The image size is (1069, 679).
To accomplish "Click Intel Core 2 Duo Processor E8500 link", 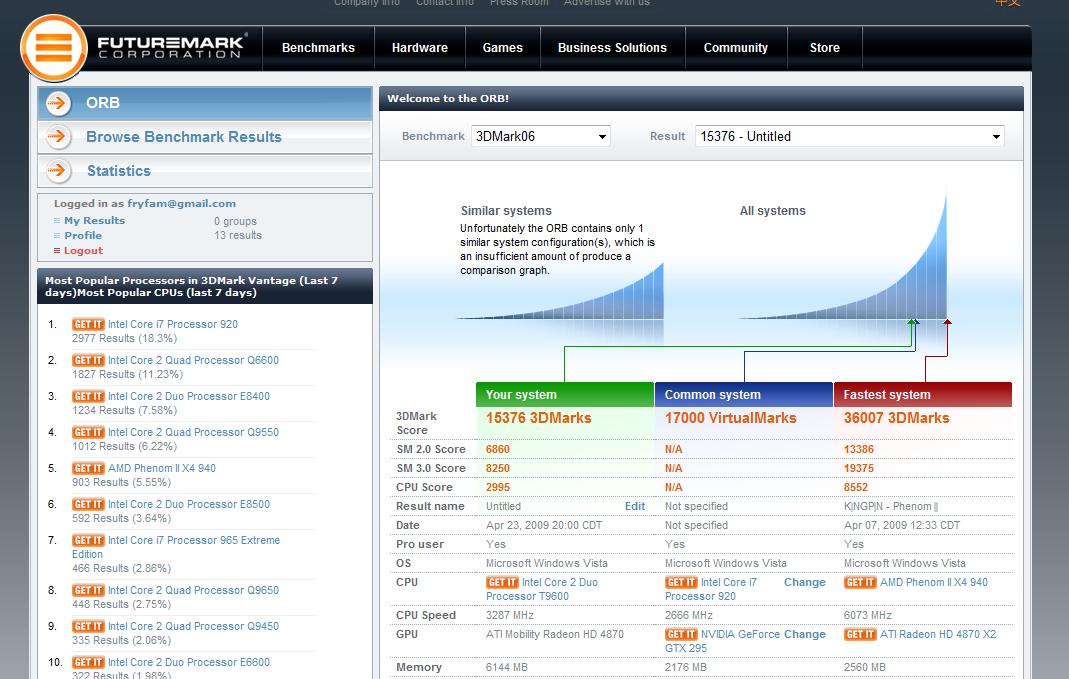I will (x=189, y=504).
